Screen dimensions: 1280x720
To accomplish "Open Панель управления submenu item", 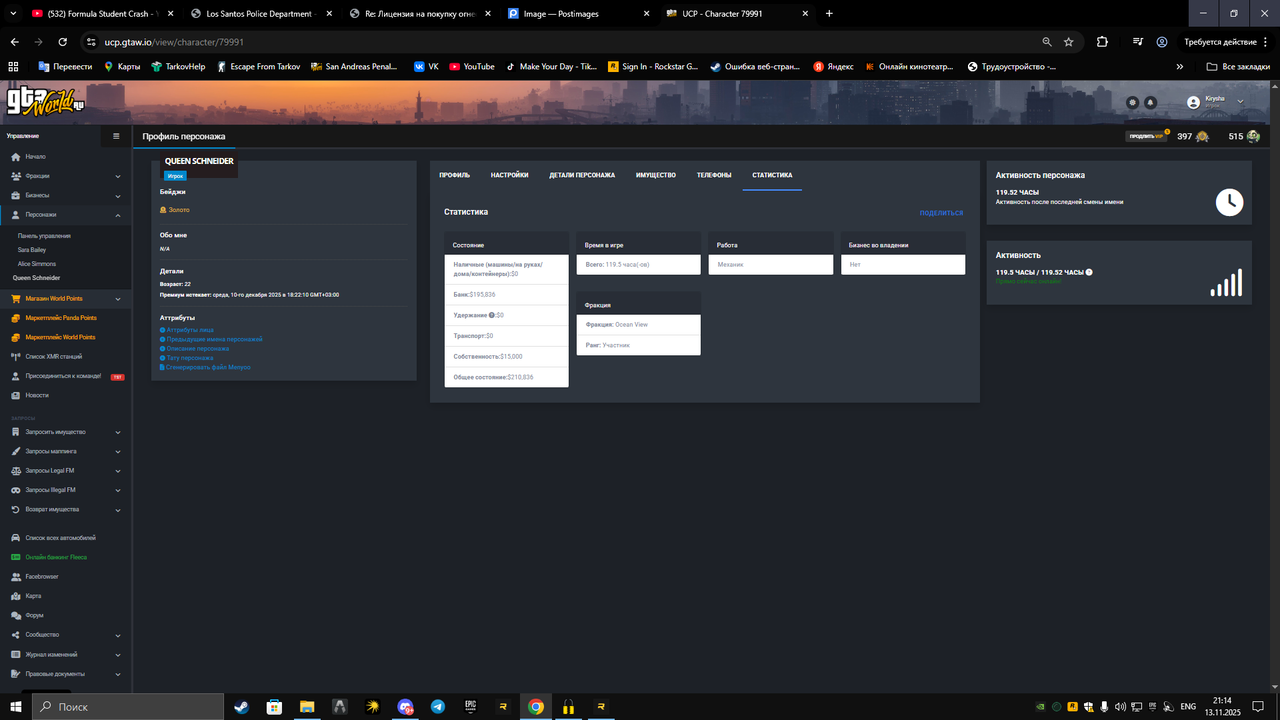I will point(44,236).
